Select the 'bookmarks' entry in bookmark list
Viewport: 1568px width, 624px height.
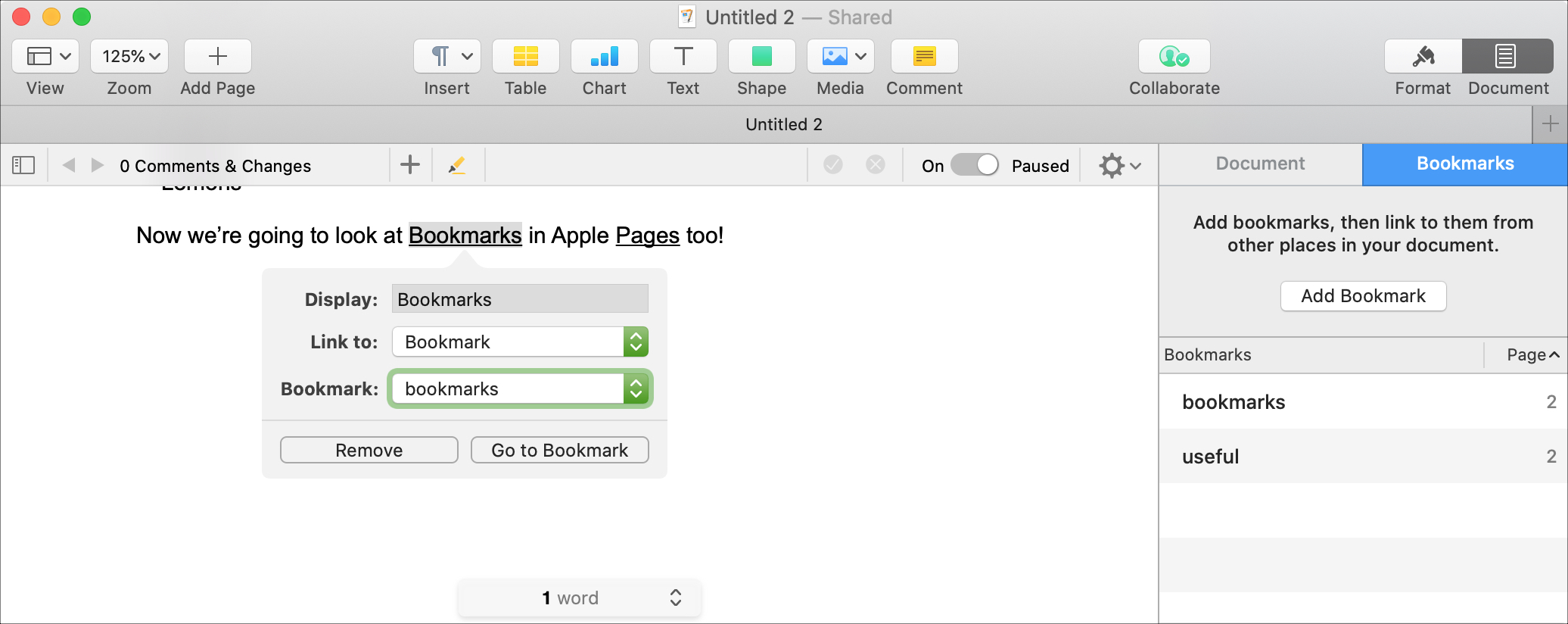(1364, 402)
